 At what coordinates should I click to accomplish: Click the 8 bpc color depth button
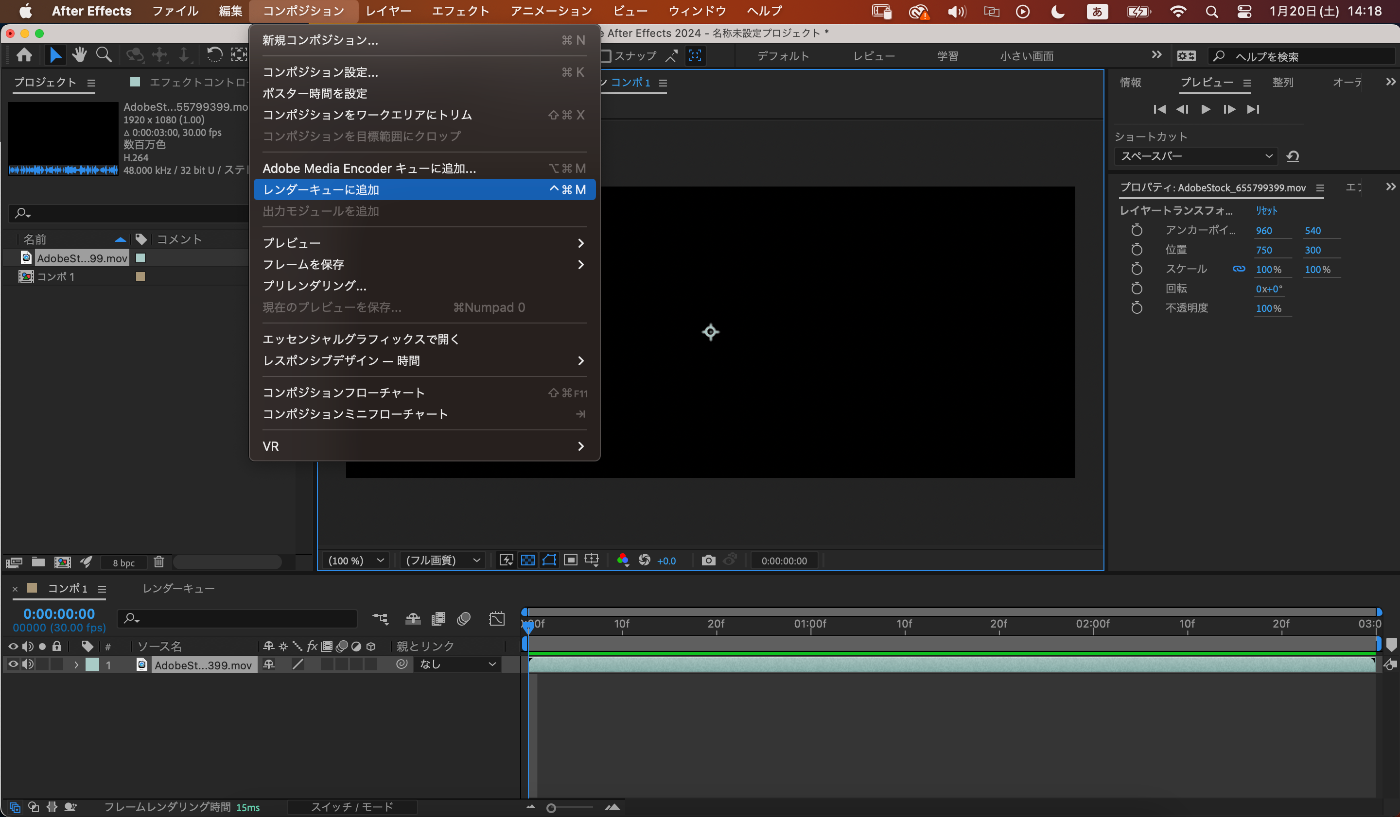[124, 562]
